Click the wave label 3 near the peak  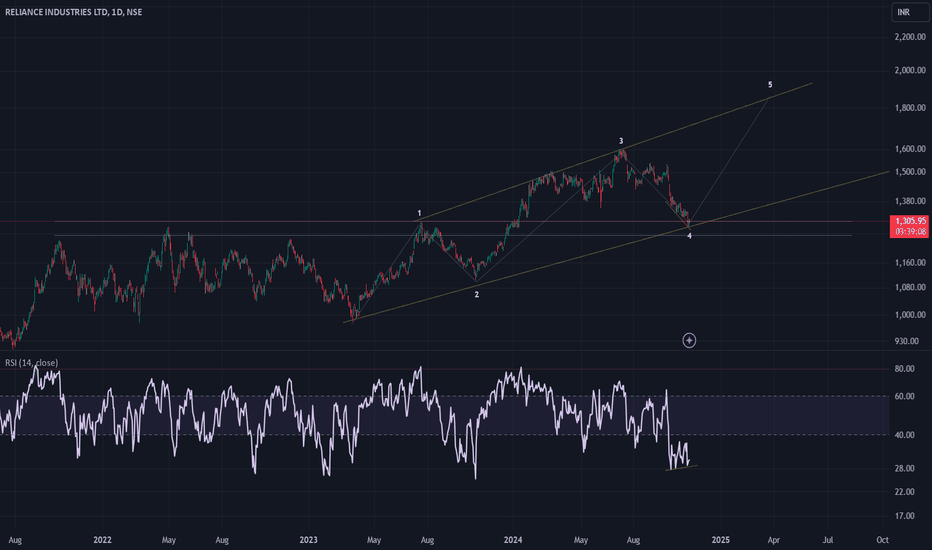click(621, 141)
